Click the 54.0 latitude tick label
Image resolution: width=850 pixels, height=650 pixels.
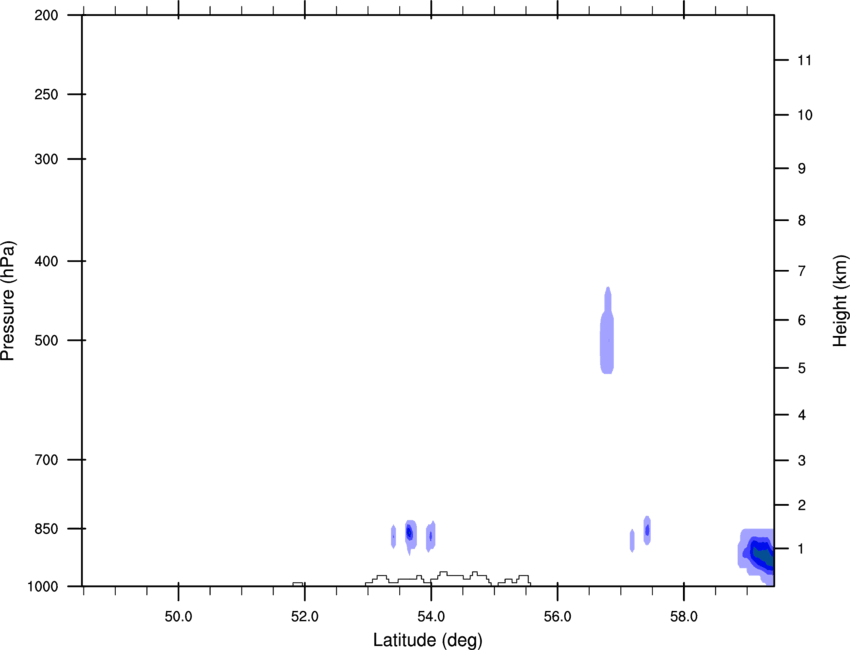pos(432,616)
